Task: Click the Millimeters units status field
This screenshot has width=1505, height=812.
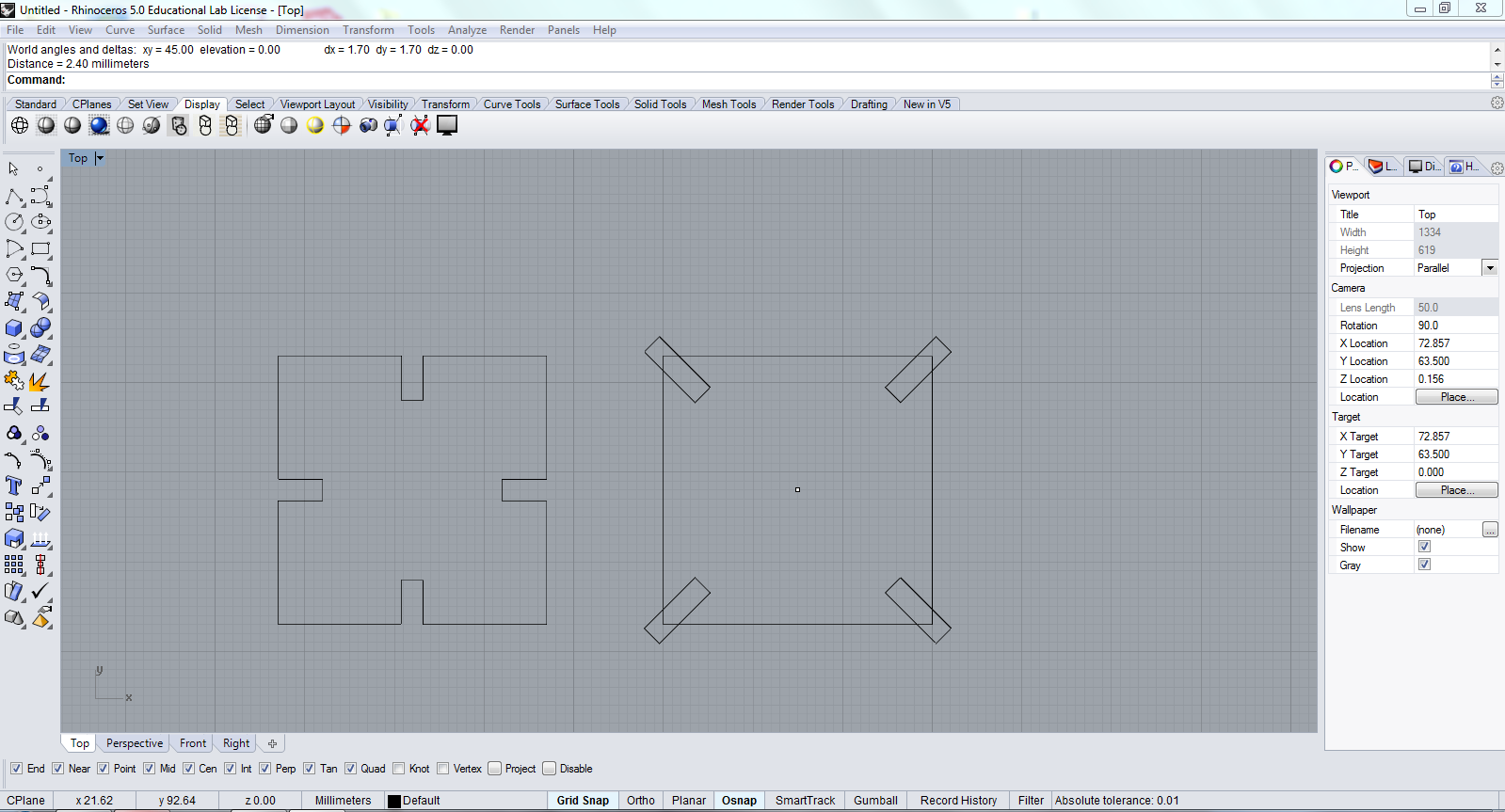Action: tap(343, 801)
